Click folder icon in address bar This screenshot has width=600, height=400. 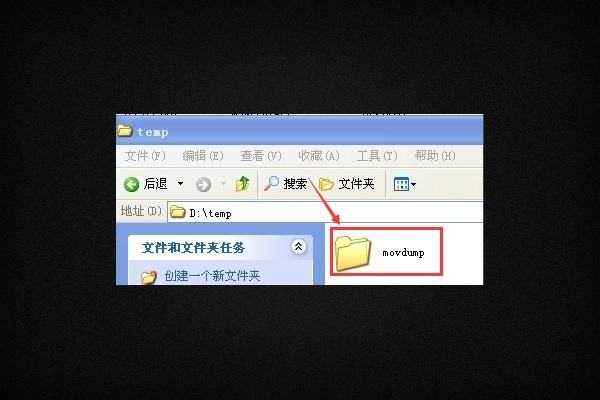pyautogui.click(x=178, y=211)
